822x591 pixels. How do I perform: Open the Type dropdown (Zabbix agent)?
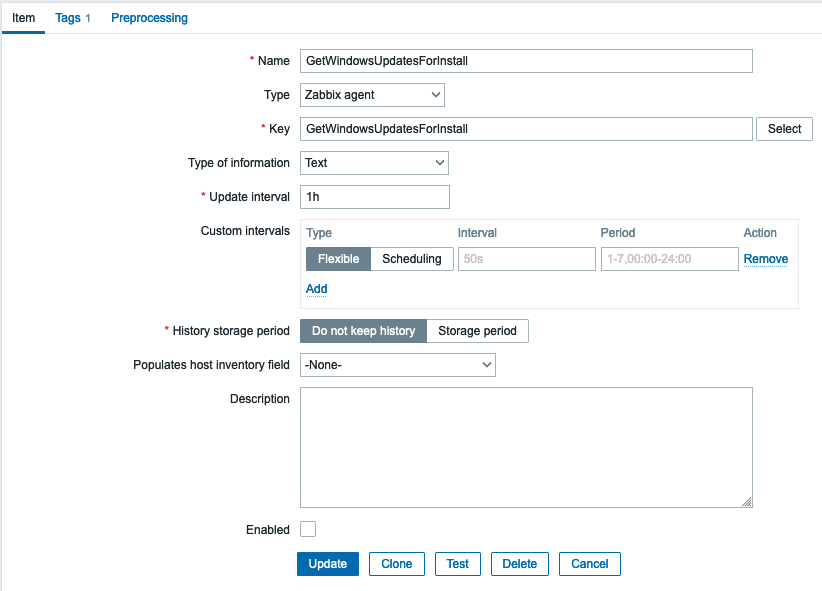[x=372, y=95]
